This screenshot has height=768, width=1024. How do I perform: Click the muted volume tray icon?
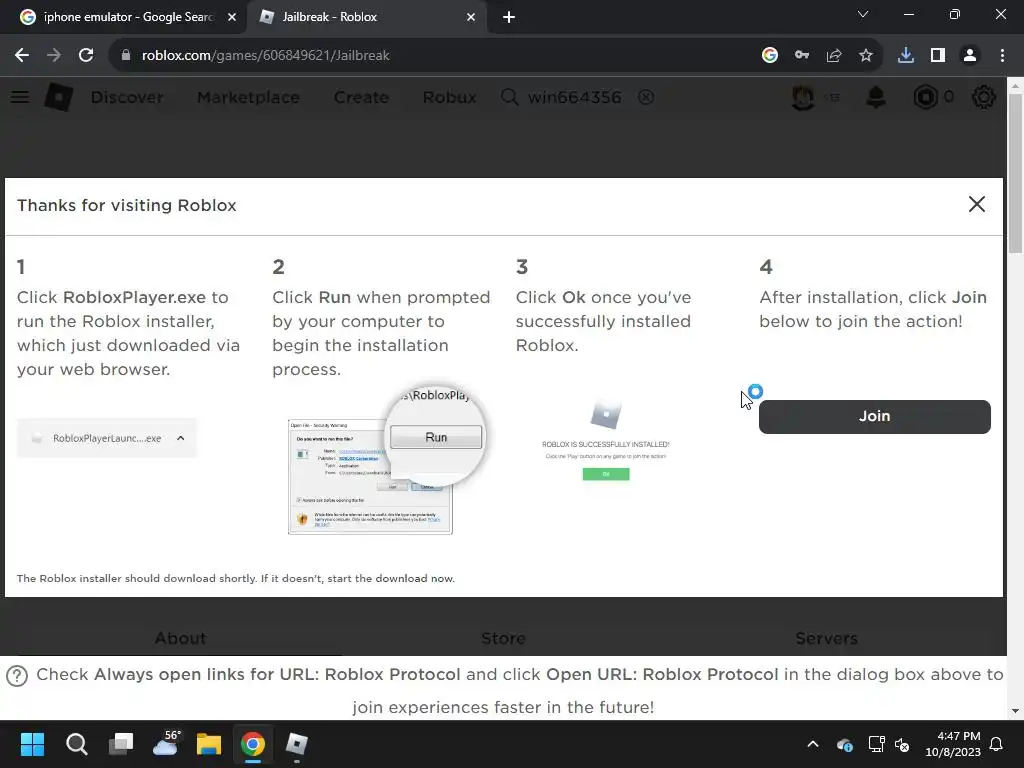(x=902, y=744)
